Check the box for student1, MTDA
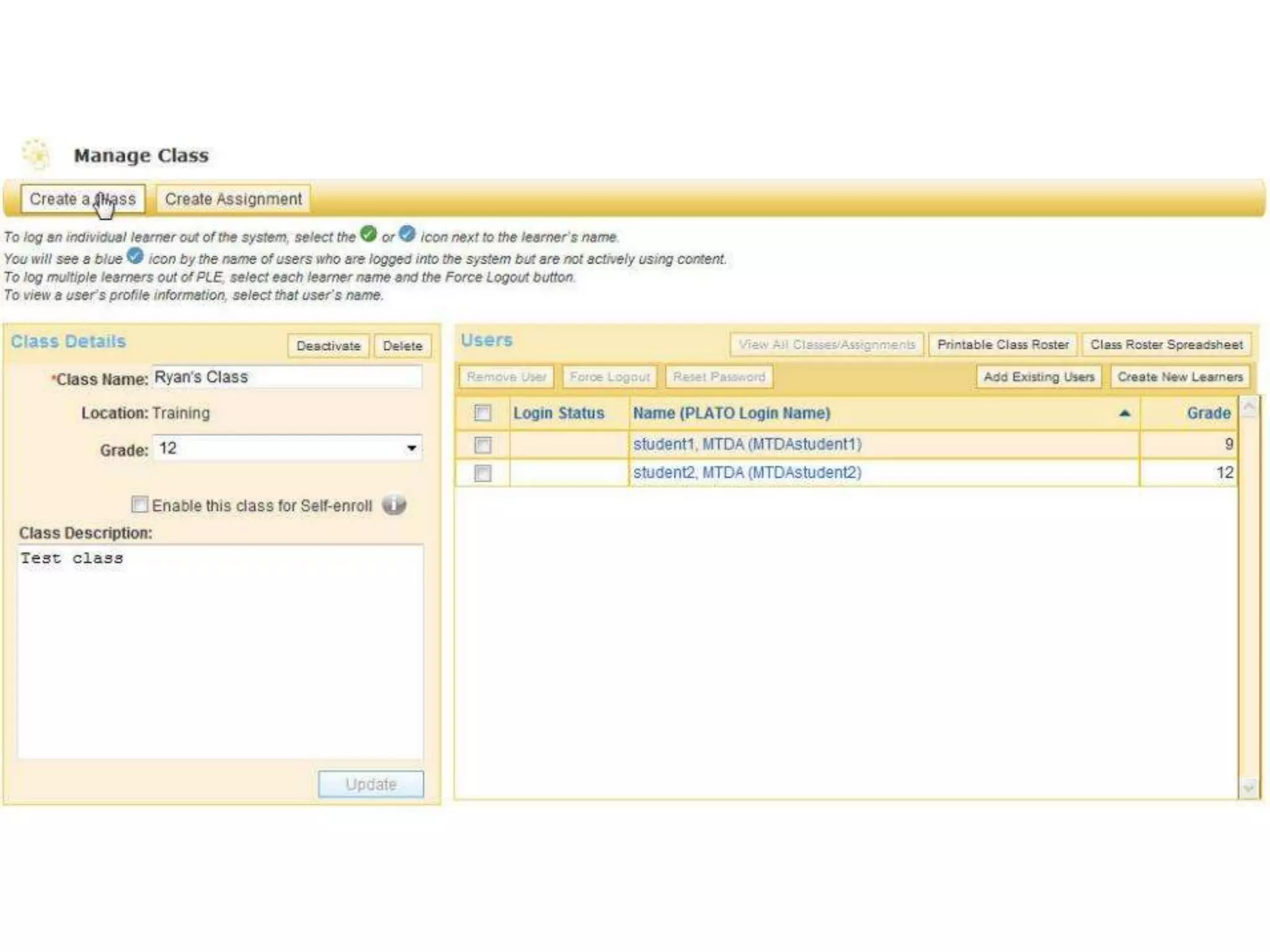The width and height of the screenshot is (1270, 952). 482,445
